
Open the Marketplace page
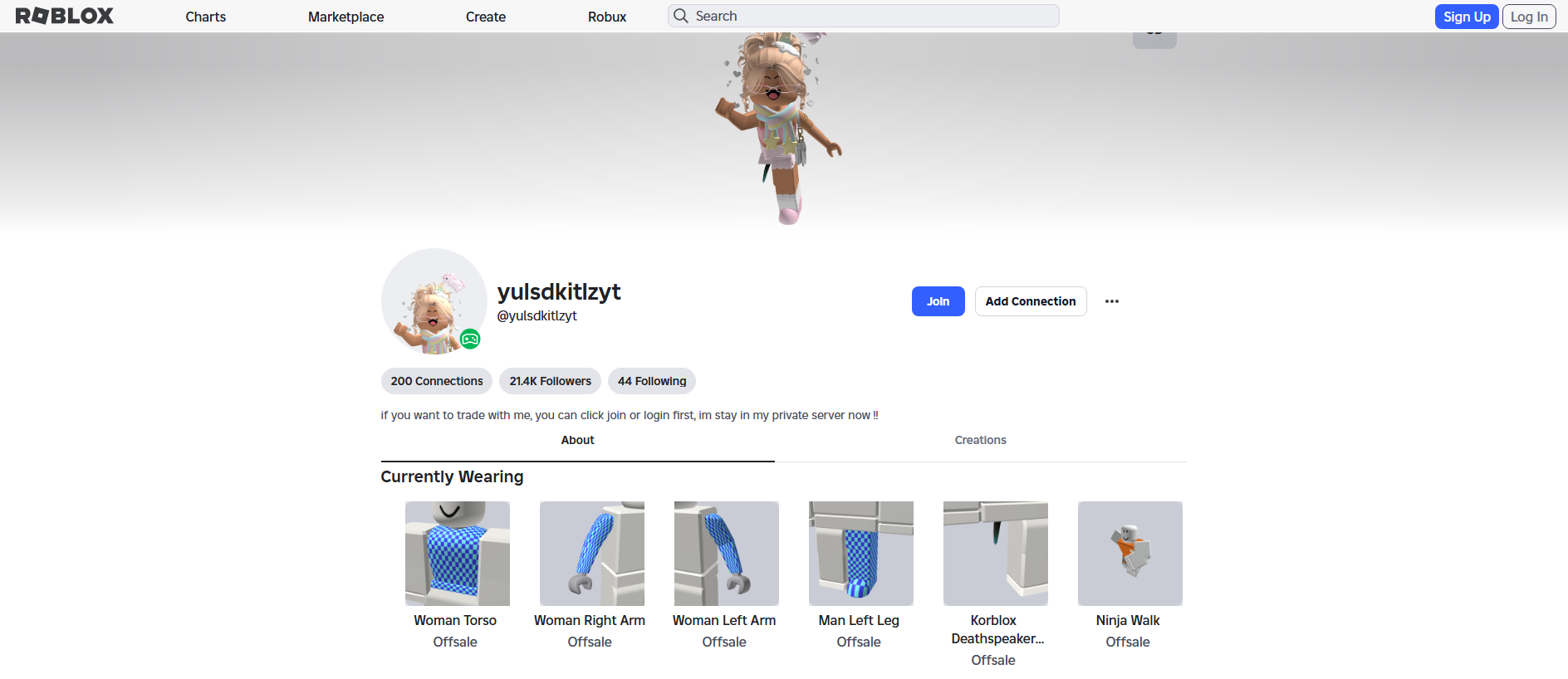pos(345,17)
